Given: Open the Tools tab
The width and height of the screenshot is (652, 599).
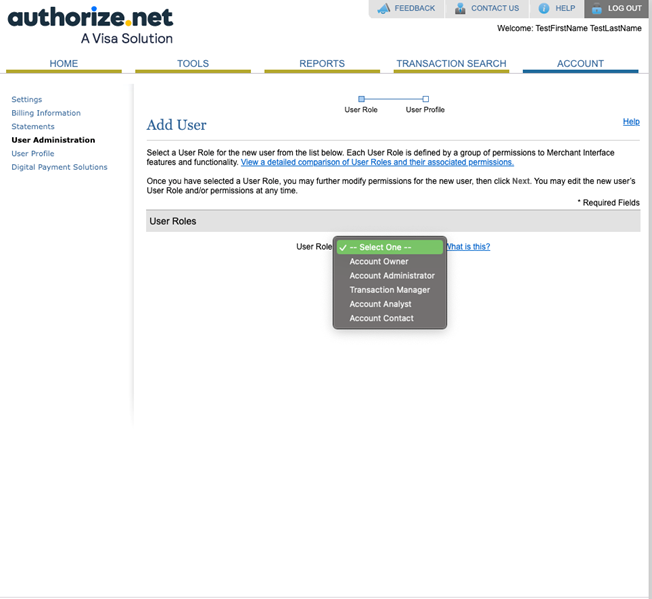Looking at the screenshot, I should point(193,63).
